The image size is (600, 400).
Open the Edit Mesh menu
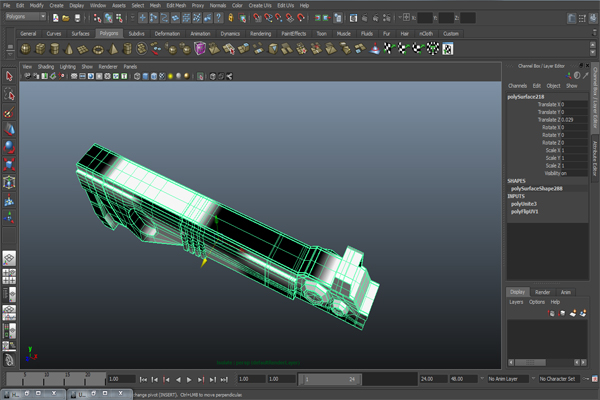(x=176, y=5)
